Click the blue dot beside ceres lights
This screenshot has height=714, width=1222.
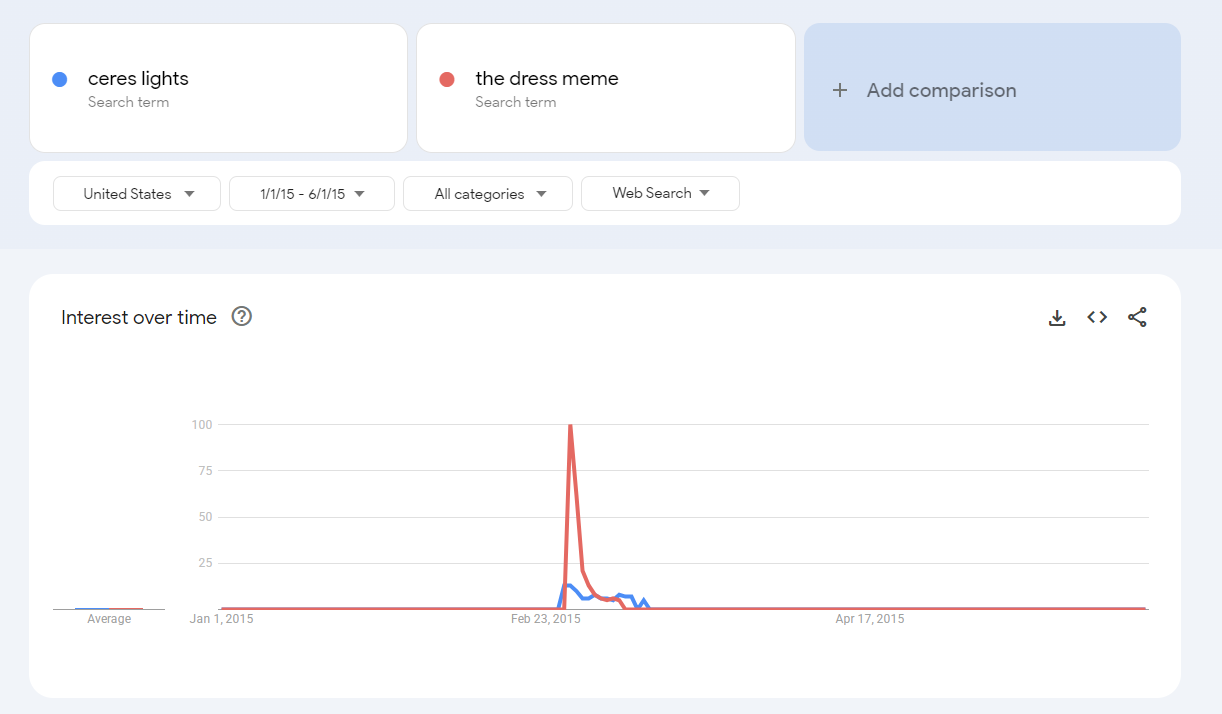[x=59, y=79]
